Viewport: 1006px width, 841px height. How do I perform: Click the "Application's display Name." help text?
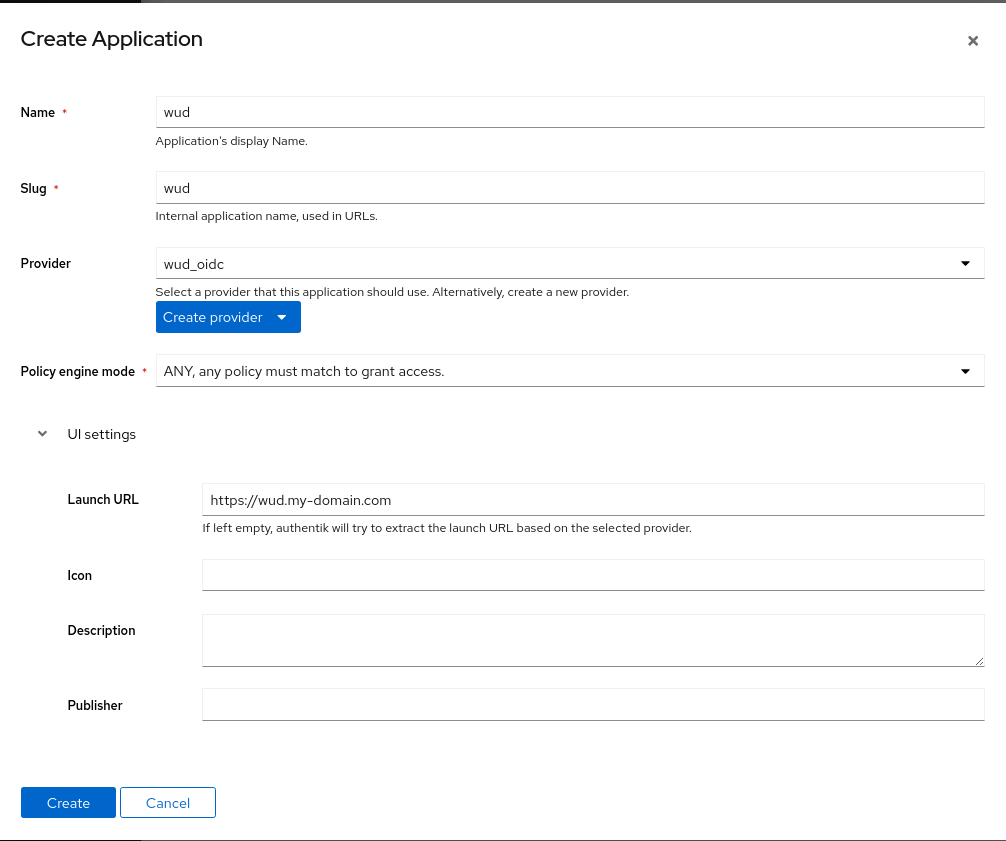coord(232,141)
